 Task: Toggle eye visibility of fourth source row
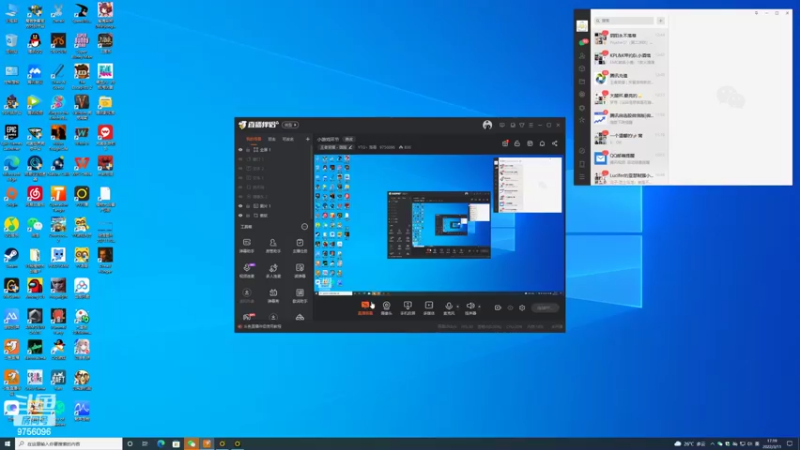(x=240, y=178)
